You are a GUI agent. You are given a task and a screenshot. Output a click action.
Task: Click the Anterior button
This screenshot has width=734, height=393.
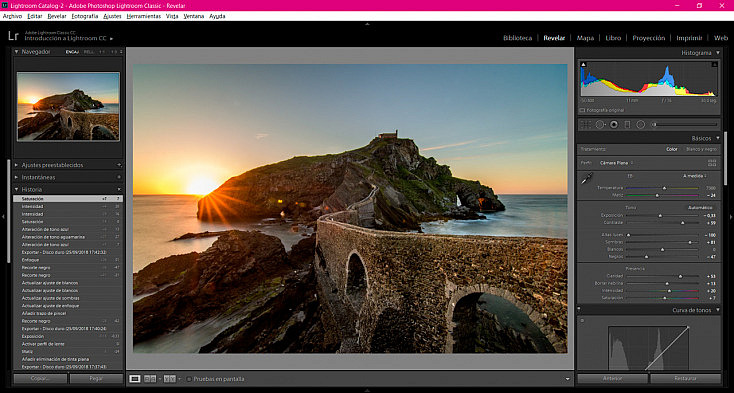(612, 378)
